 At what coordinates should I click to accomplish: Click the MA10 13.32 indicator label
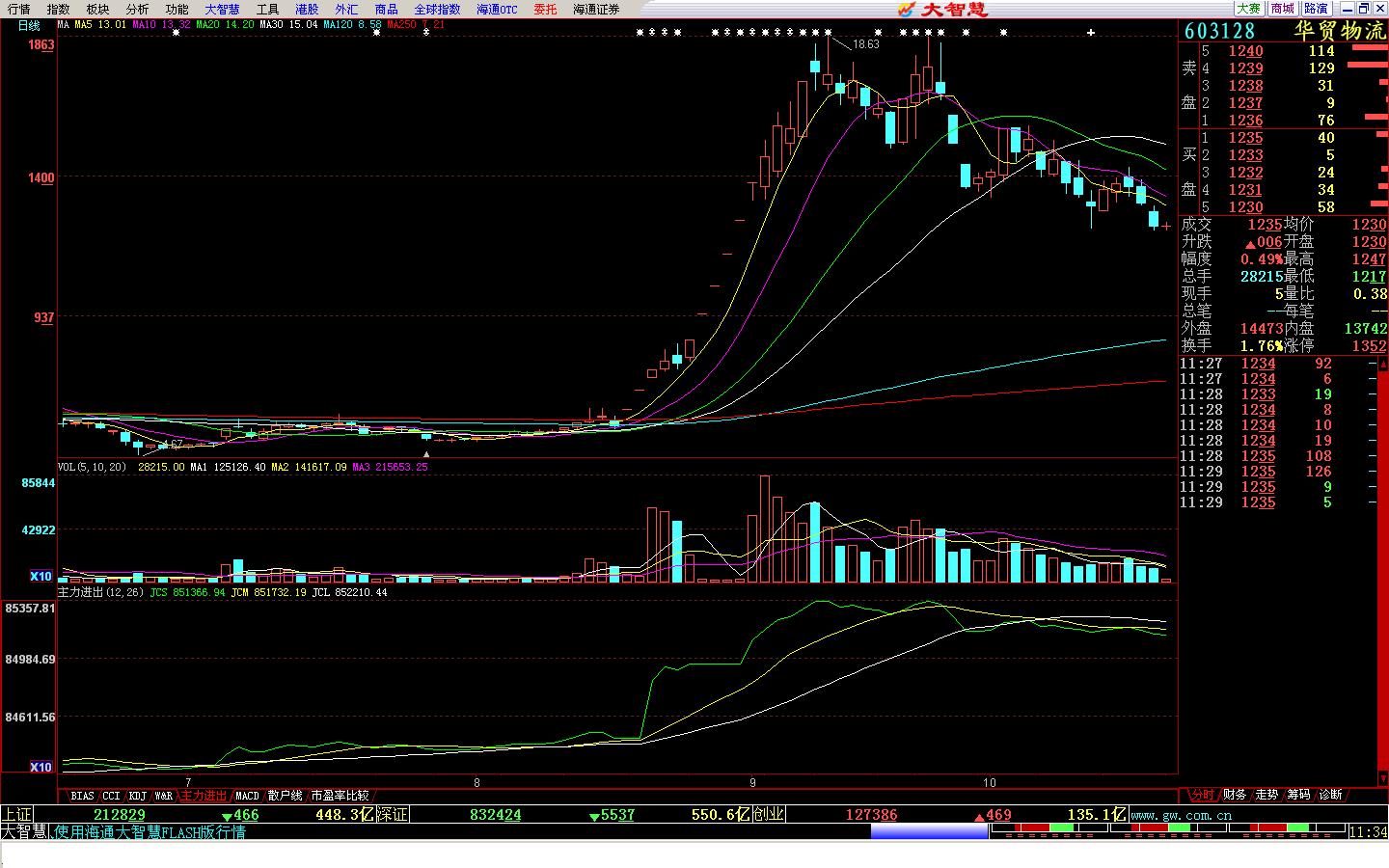point(161,25)
